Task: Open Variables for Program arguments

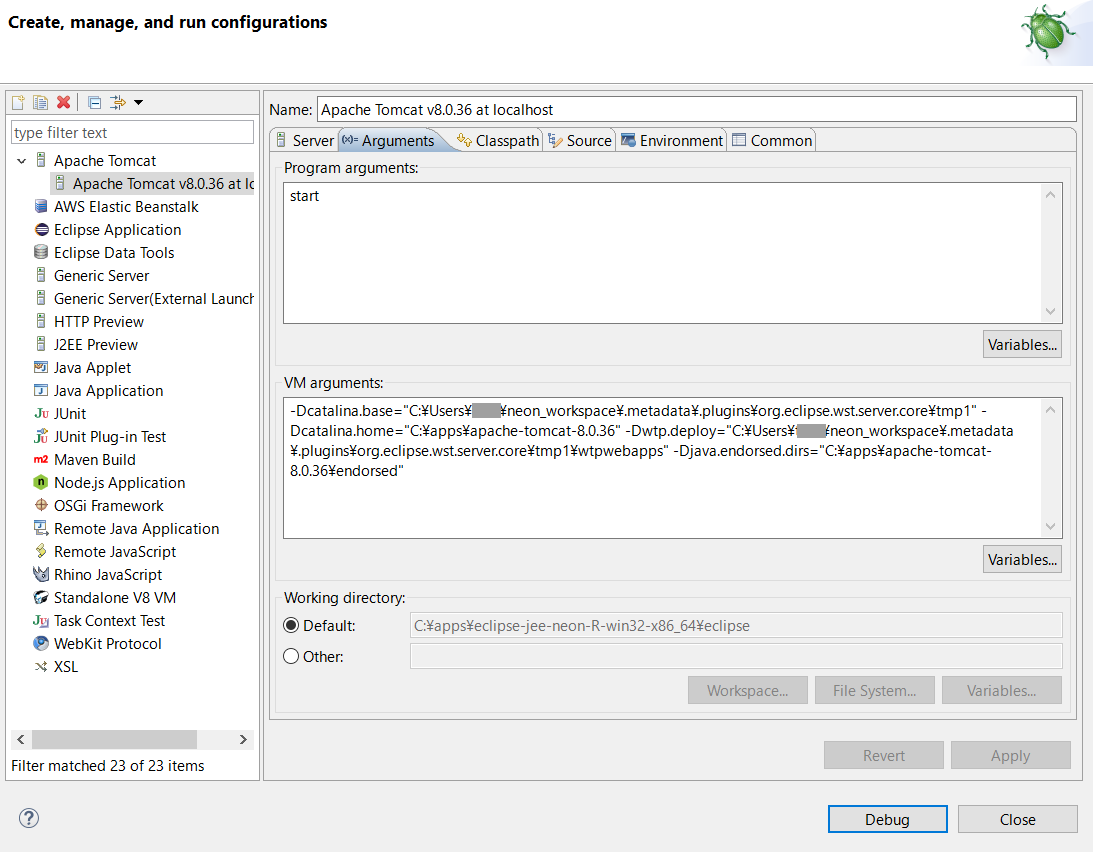Action: point(1021,343)
